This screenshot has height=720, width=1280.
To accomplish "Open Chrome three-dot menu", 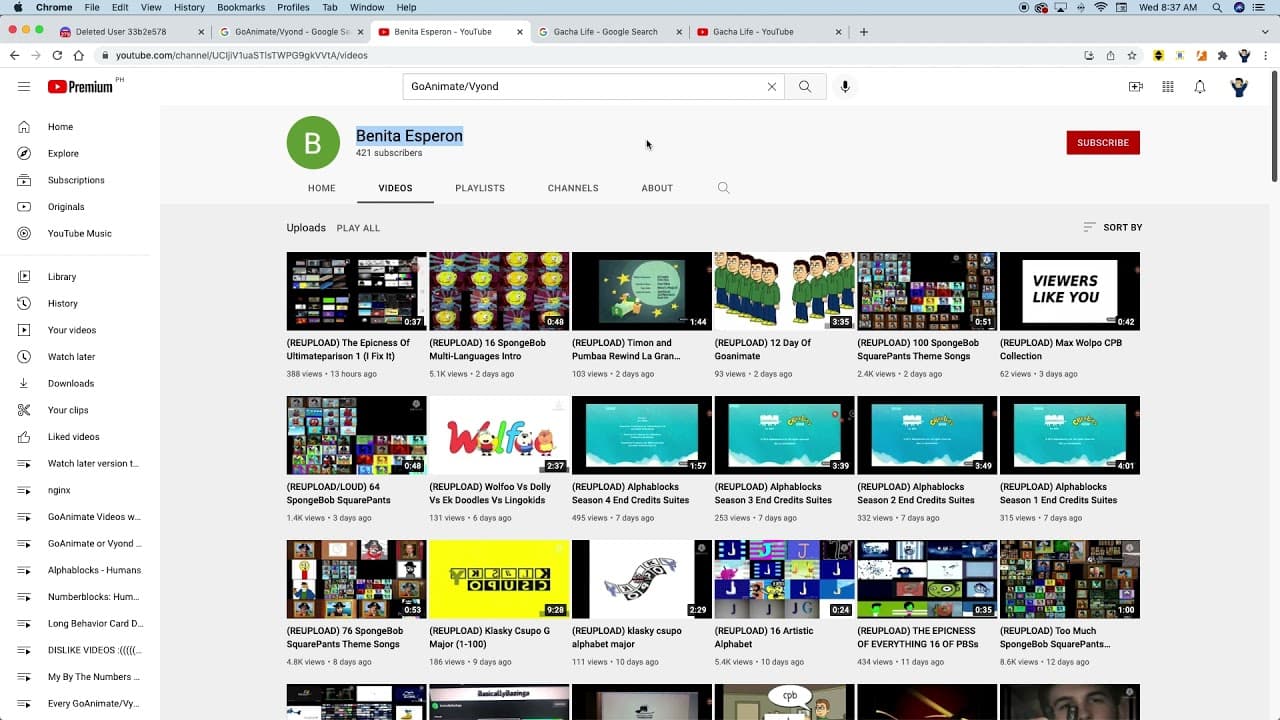I will pyautogui.click(x=1266, y=55).
